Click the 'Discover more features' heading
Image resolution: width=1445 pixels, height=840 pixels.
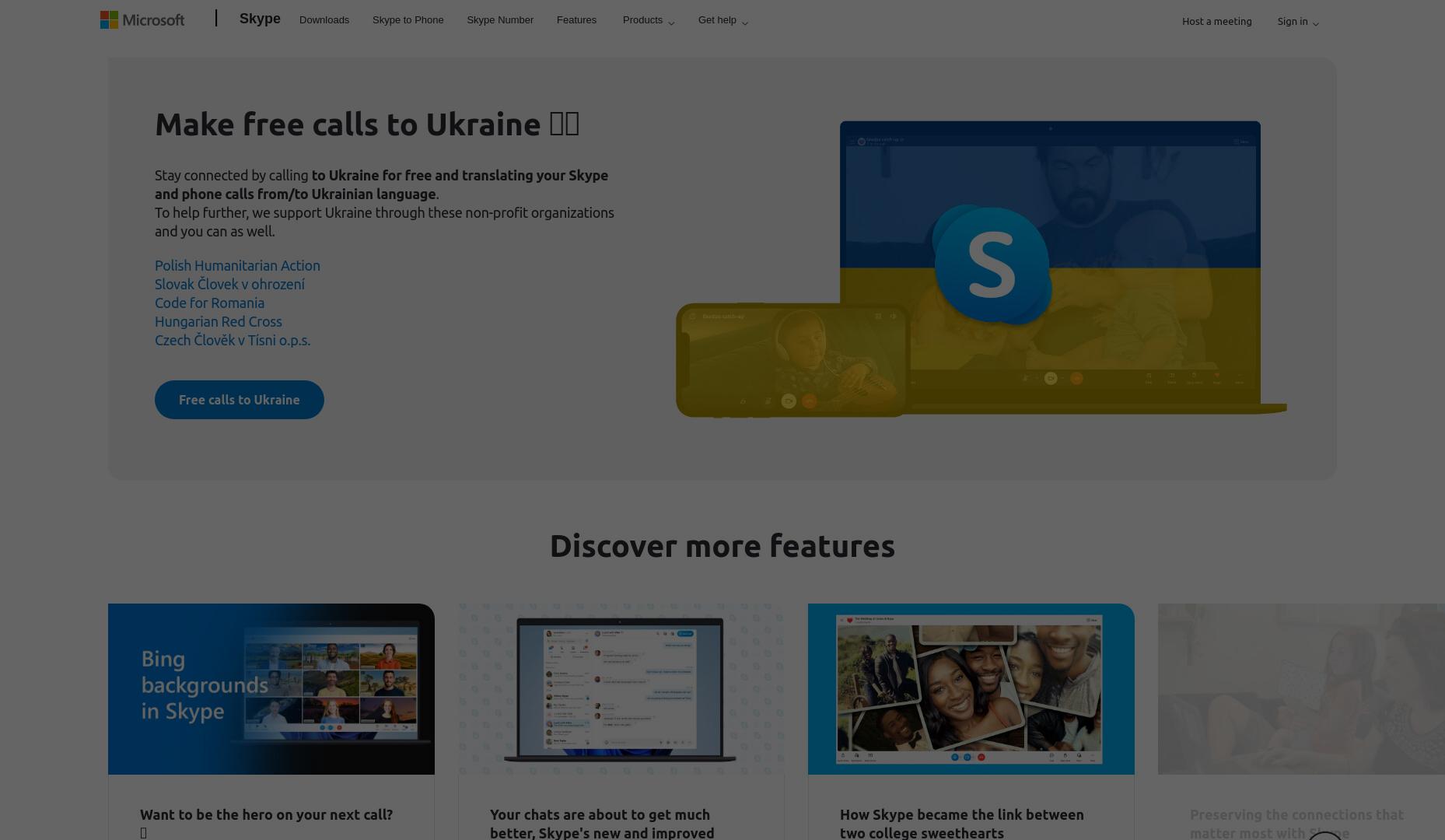(722, 546)
